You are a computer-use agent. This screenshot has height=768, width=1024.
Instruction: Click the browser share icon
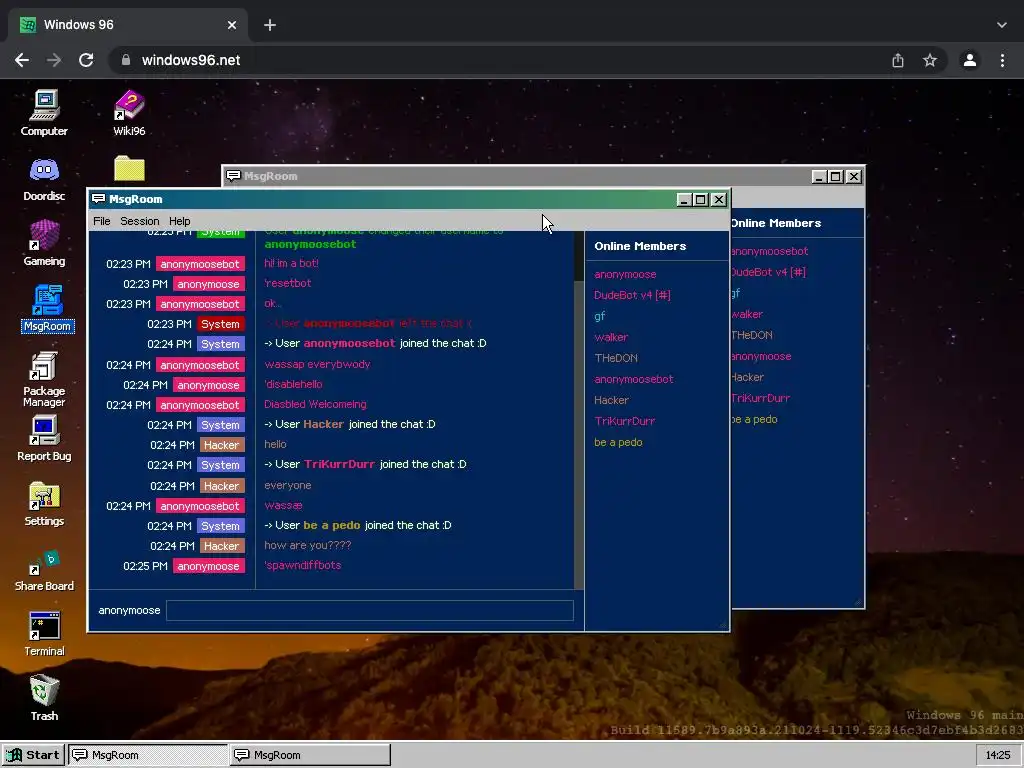[898, 60]
